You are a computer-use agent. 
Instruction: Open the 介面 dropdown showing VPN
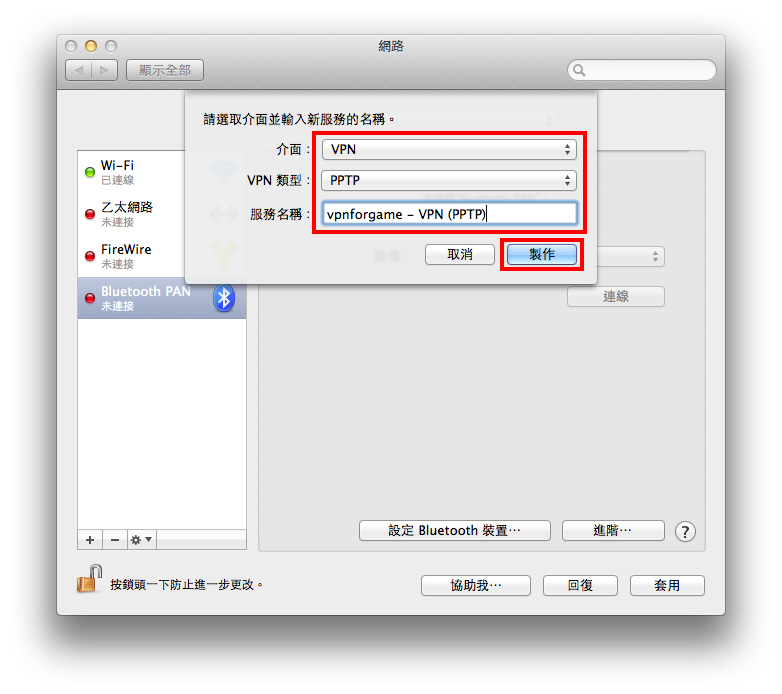pyautogui.click(x=449, y=150)
